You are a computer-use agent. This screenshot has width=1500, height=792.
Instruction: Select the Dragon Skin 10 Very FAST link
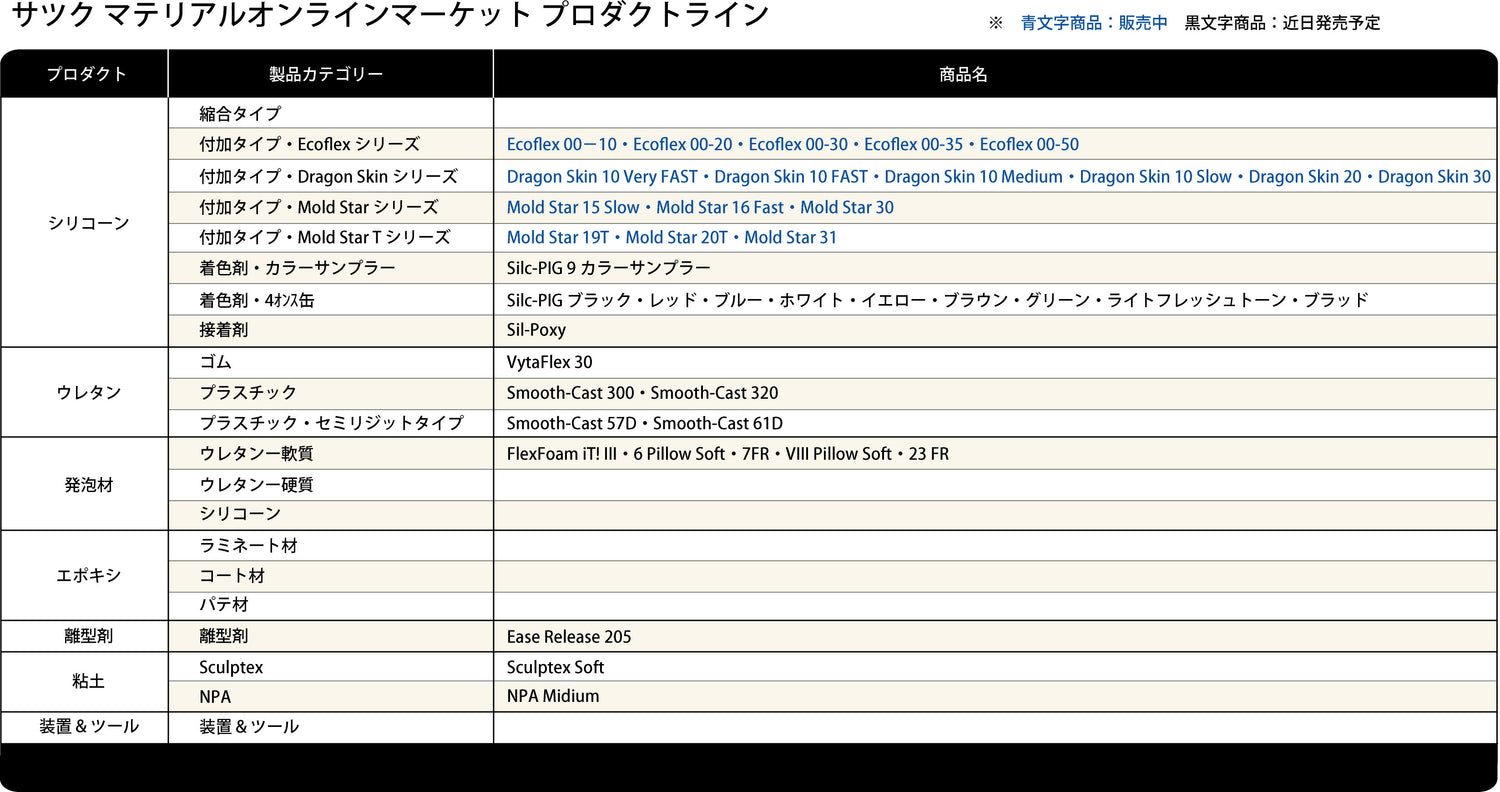602,177
